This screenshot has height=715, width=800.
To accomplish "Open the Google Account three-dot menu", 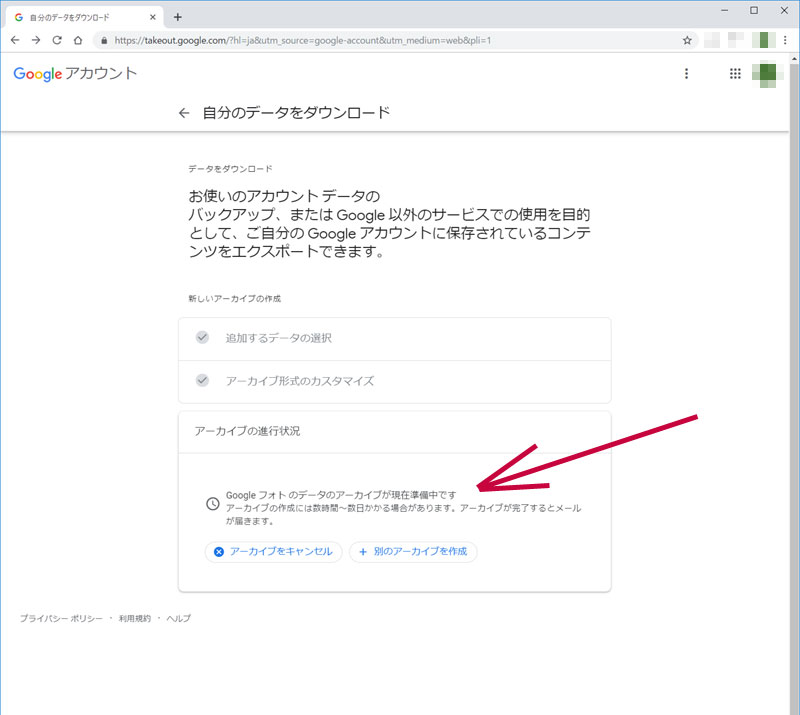I will 686,74.
